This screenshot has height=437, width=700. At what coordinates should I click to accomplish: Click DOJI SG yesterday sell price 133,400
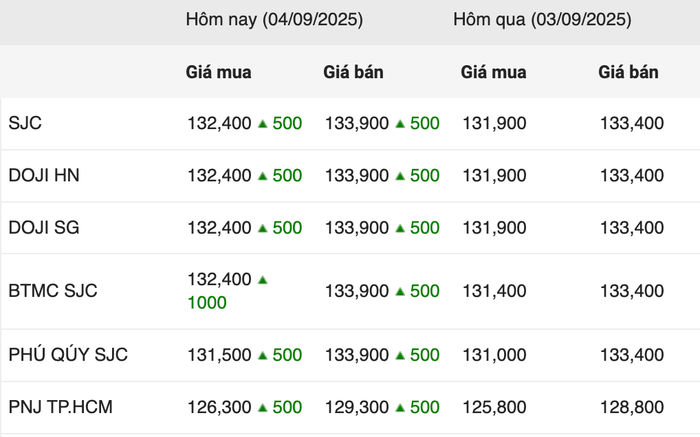coord(631,228)
